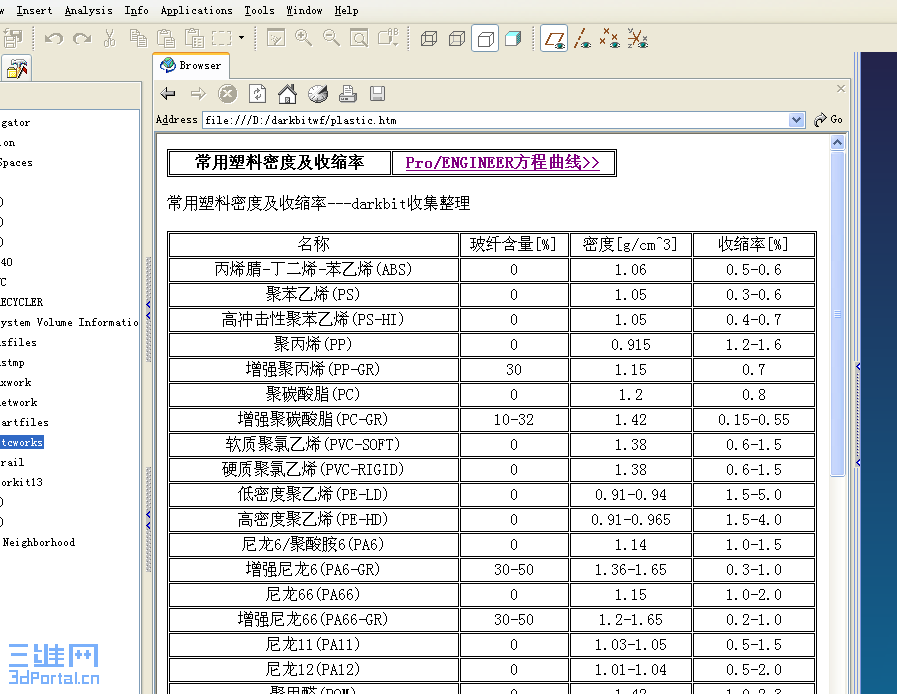Open the Pro/ENGINEER方程曲线>> link
Image resolution: width=897 pixels, height=694 pixels.
(x=502, y=162)
